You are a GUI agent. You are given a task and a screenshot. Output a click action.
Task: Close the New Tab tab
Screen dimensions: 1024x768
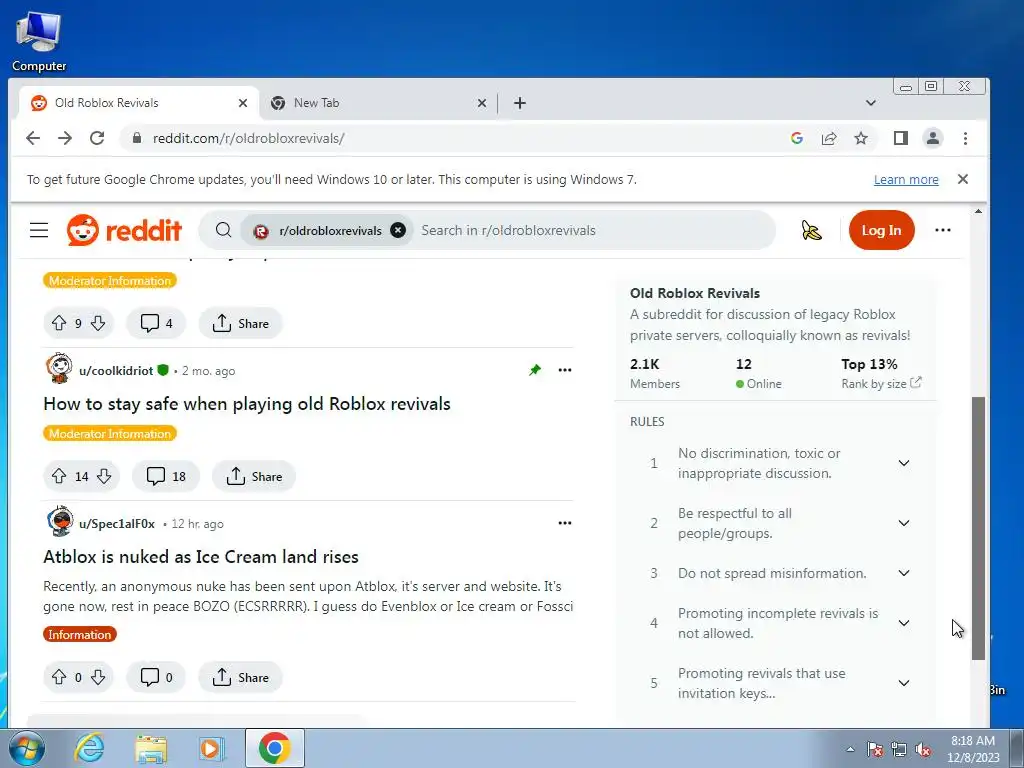point(482,103)
